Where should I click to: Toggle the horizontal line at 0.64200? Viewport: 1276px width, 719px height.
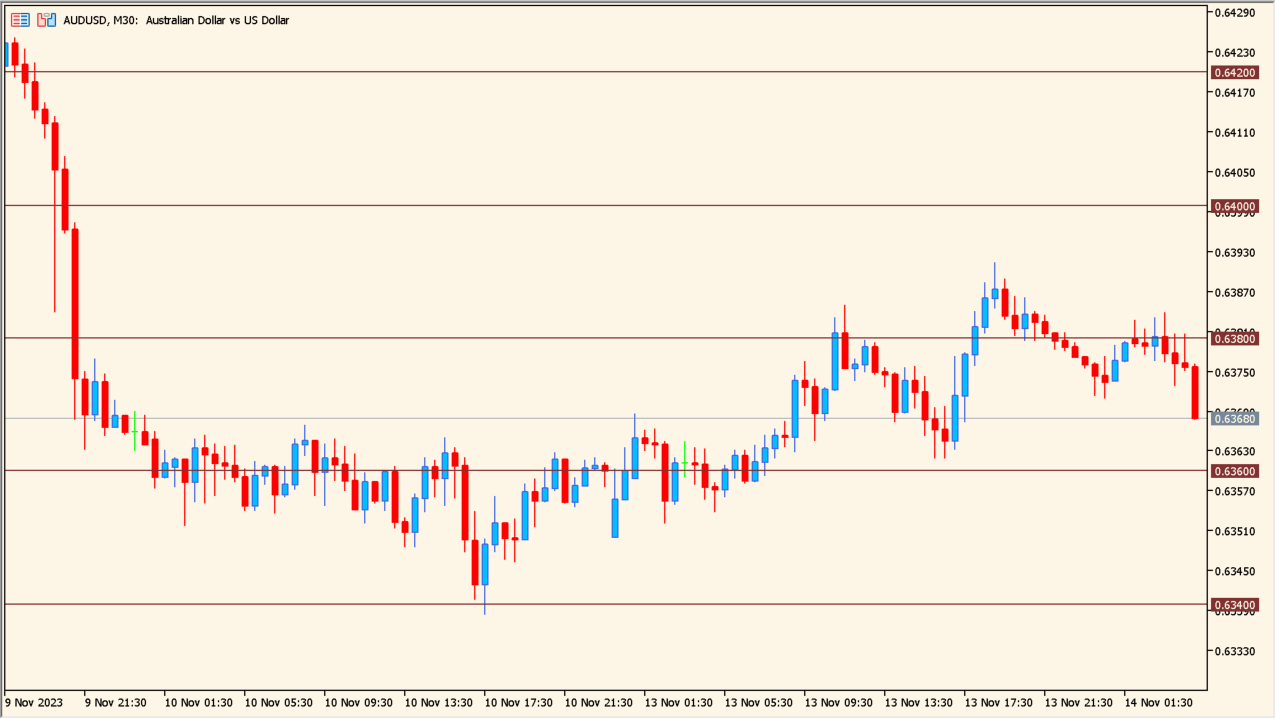600,72
